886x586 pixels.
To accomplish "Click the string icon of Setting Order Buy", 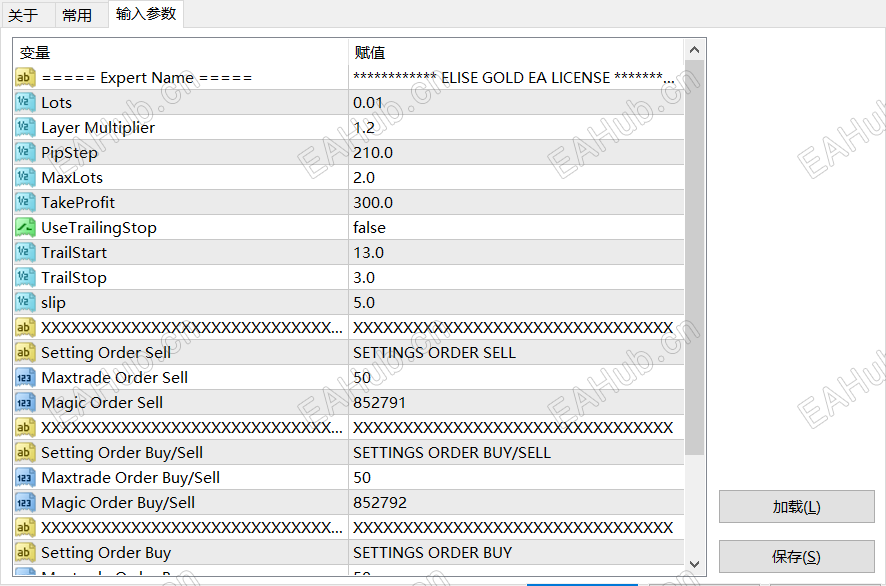I will click(x=25, y=552).
